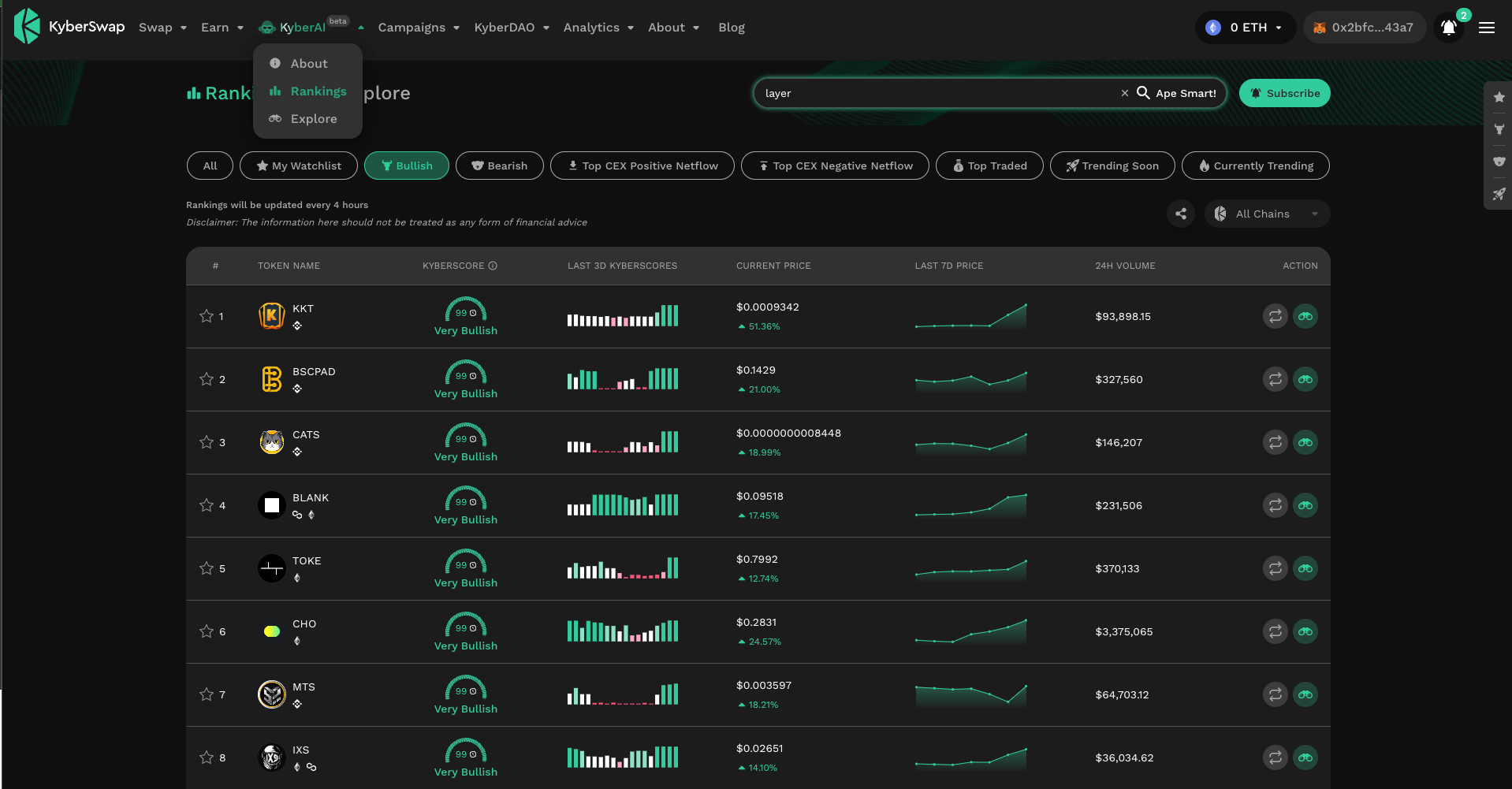Click the search field containing 'layer'
Viewport: 1512px width, 789px height.
point(930,93)
